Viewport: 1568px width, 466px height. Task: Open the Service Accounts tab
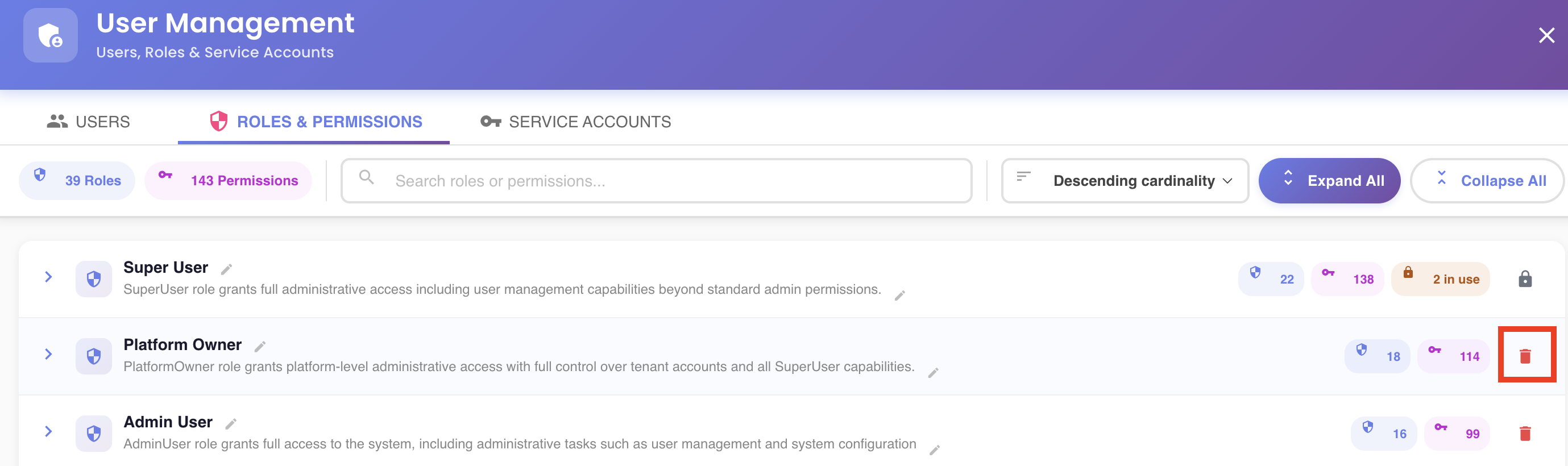point(576,122)
